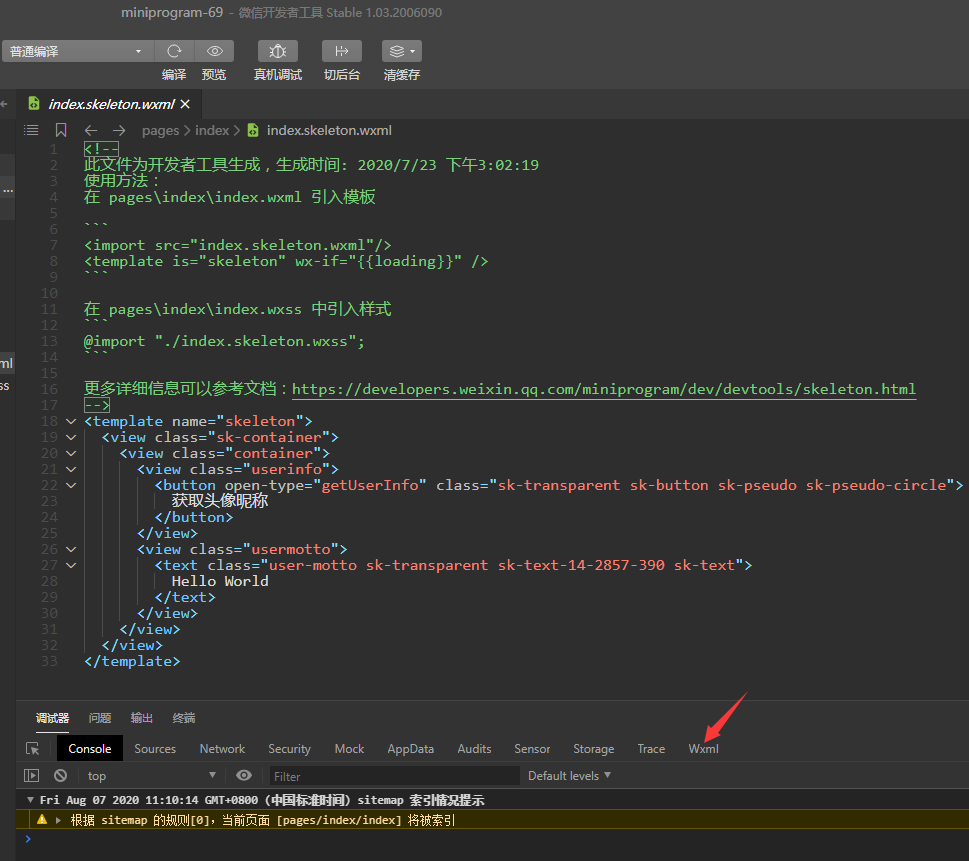Screen dimensions: 969x861
Task: Click the switch-to-background icon
Action: pyautogui.click(x=342, y=51)
